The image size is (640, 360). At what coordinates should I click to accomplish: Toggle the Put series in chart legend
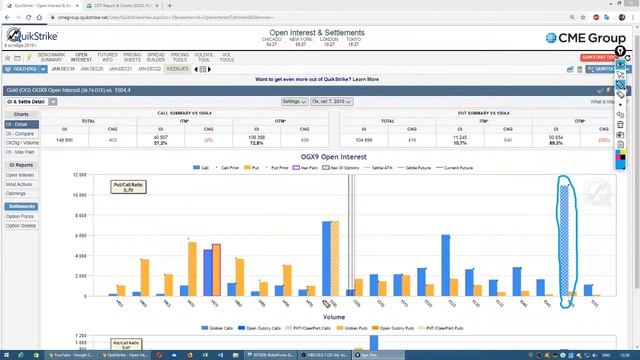(x=251, y=168)
